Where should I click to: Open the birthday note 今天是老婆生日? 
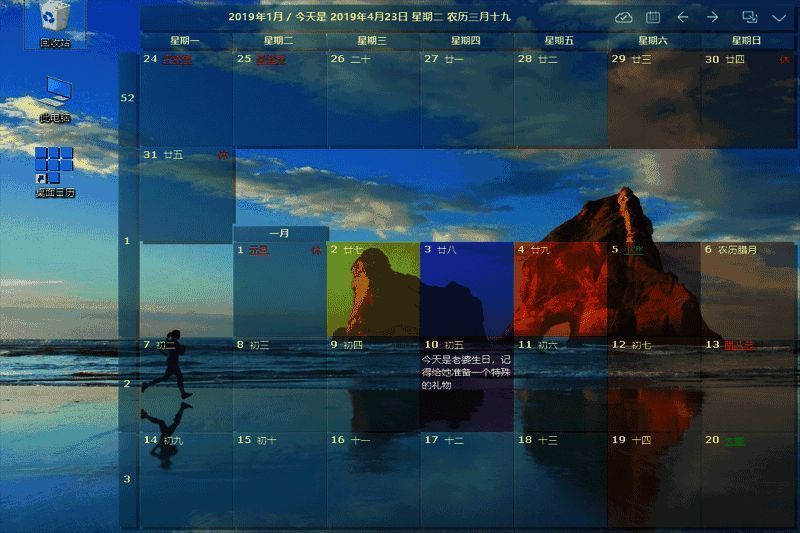pos(466,372)
